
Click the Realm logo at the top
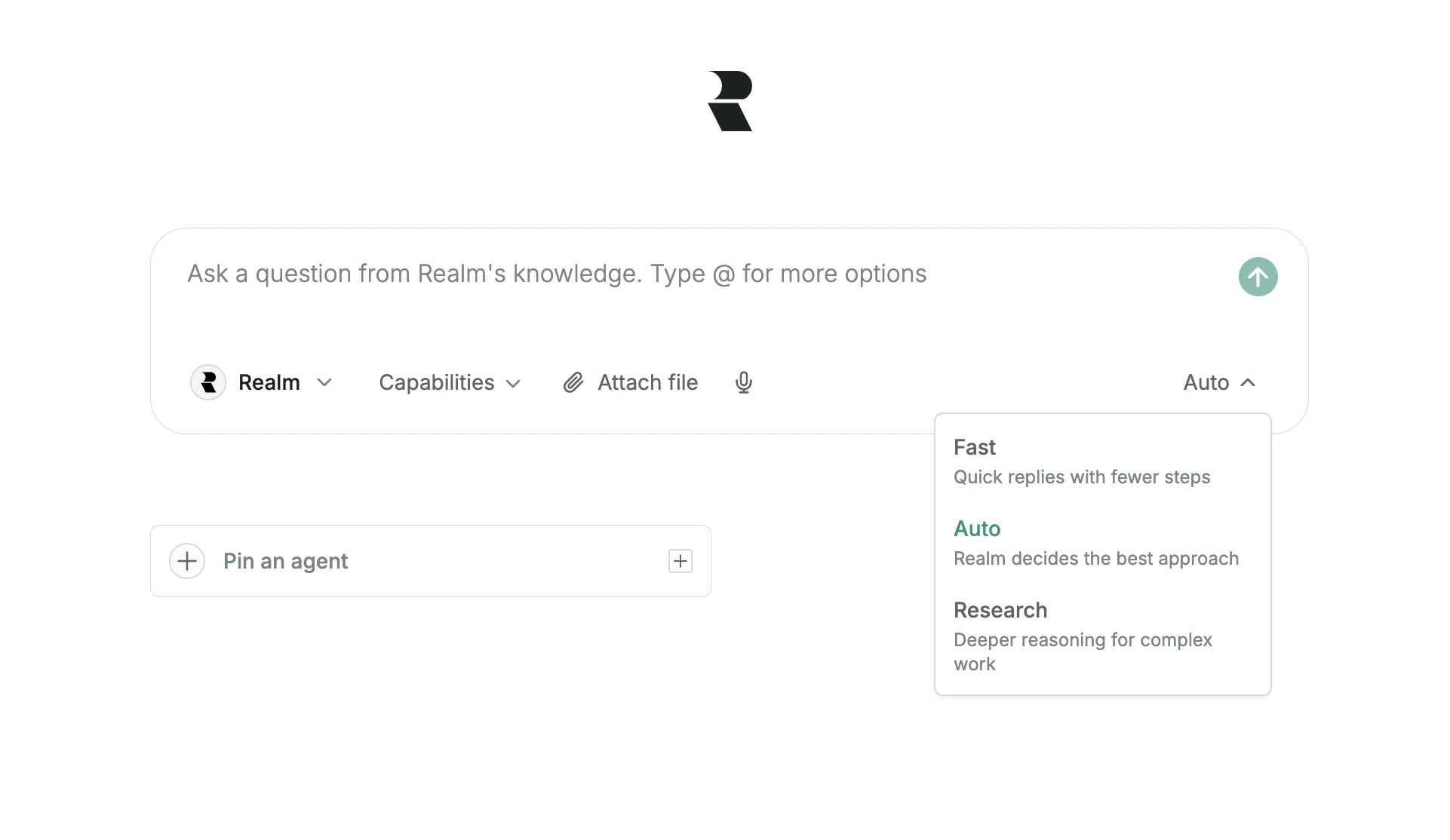pyautogui.click(x=730, y=100)
